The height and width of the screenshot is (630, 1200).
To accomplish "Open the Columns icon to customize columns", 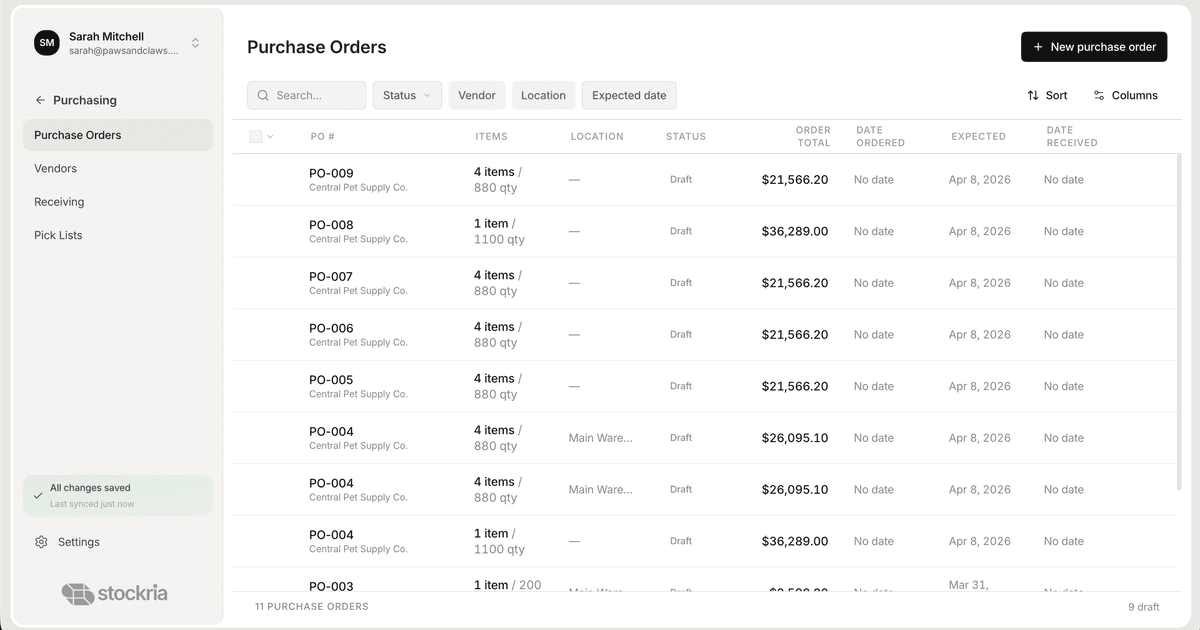I will (x=1100, y=95).
